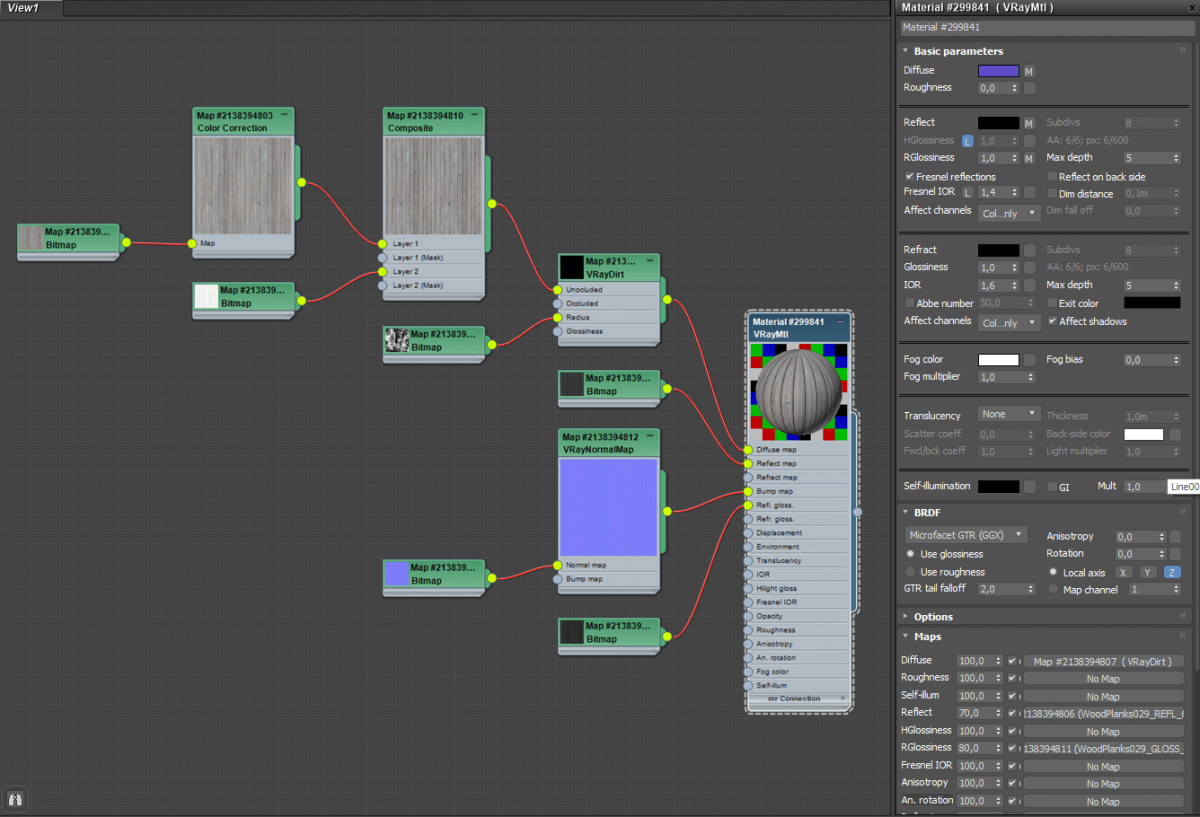Collapse the Composite node with minus icon
The width and height of the screenshot is (1200, 817).
(476, 115)
